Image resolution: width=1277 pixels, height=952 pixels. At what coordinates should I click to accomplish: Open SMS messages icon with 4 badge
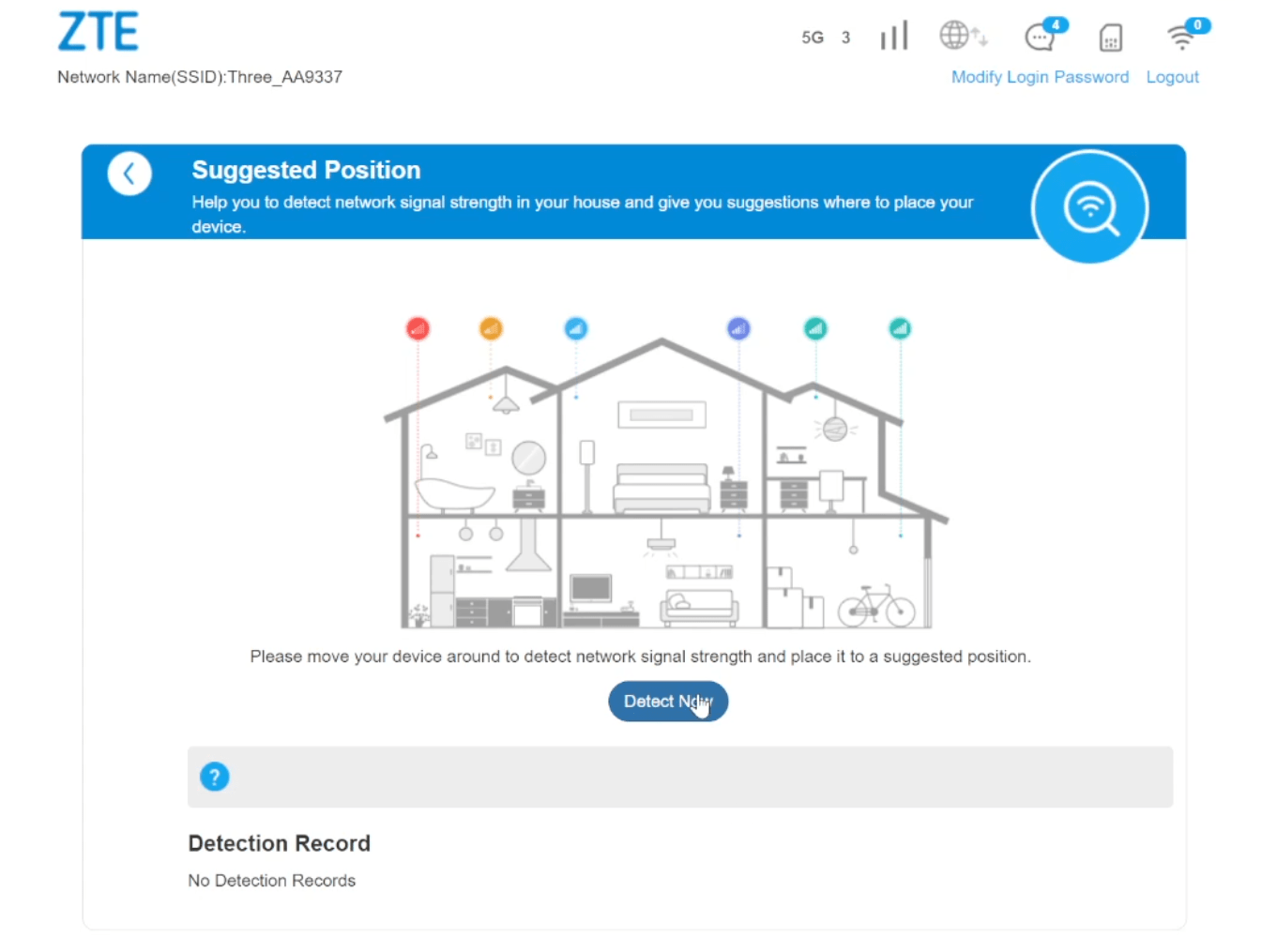click(1041, 37)
